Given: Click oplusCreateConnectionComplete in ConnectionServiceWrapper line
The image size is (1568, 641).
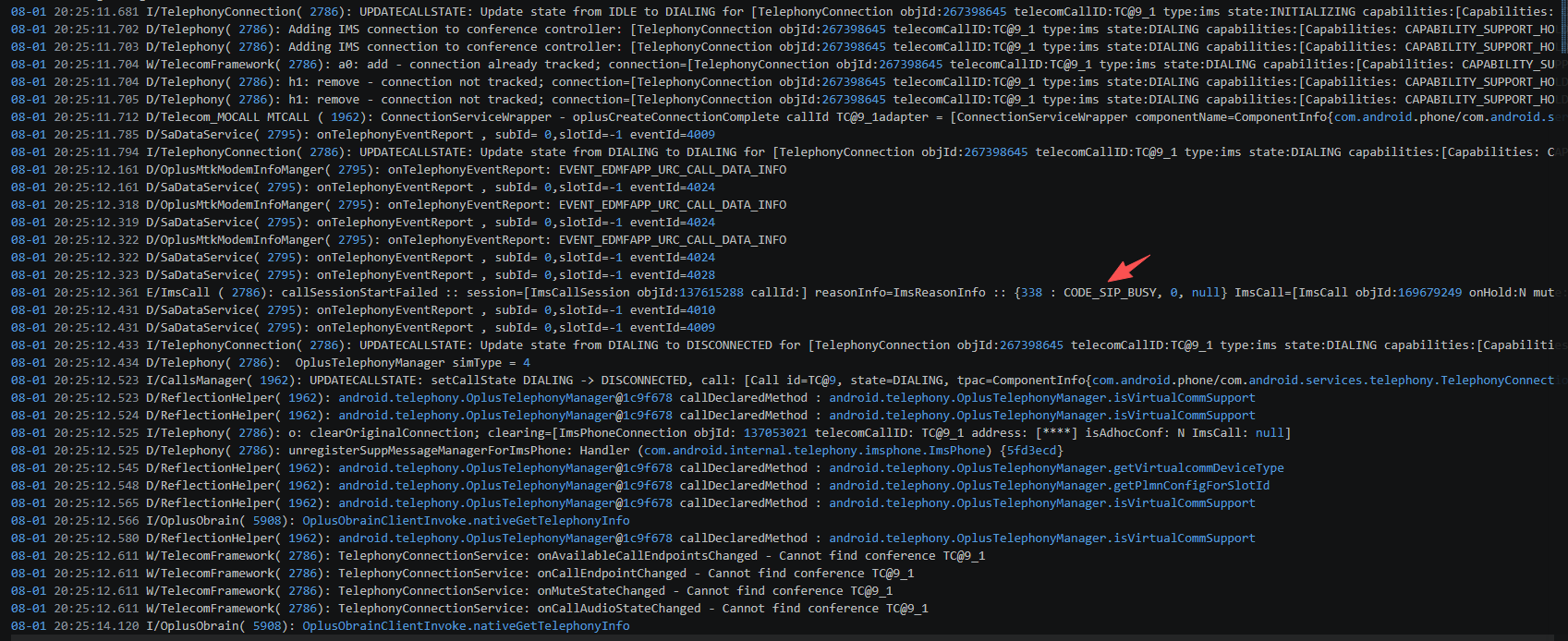Looking at the screenshot, I should (675, 117).
